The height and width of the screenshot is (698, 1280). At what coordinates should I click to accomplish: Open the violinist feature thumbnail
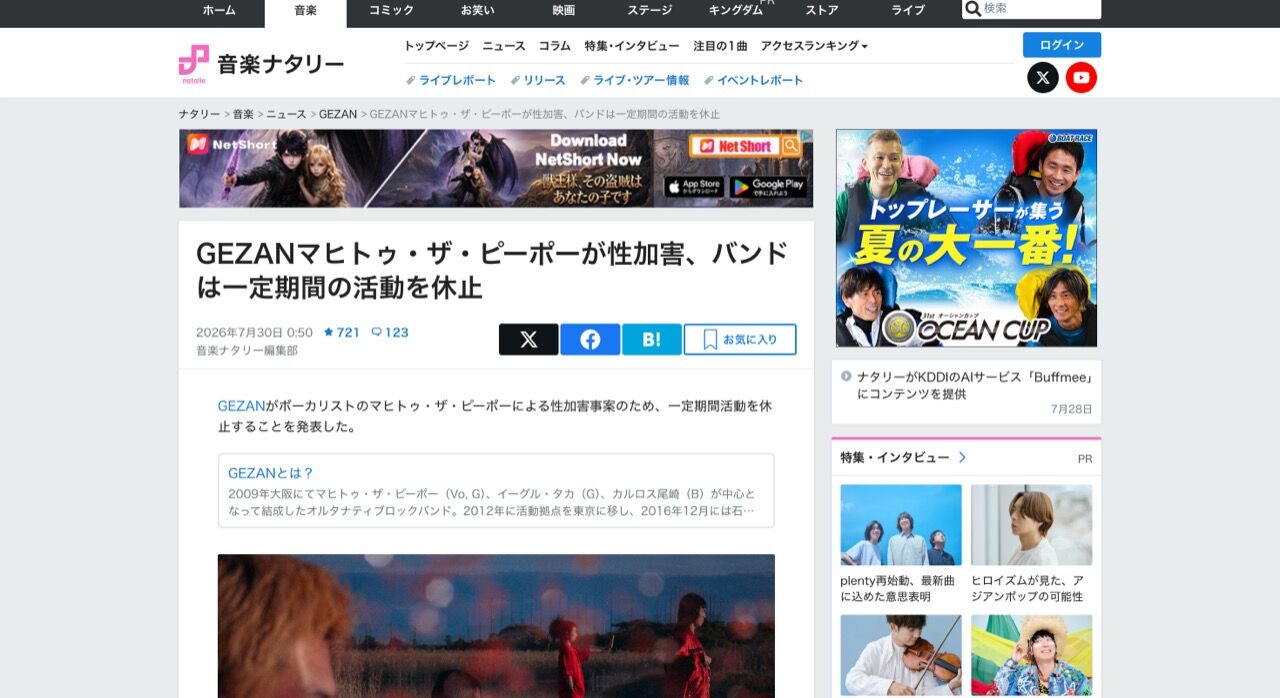point(901,655)
